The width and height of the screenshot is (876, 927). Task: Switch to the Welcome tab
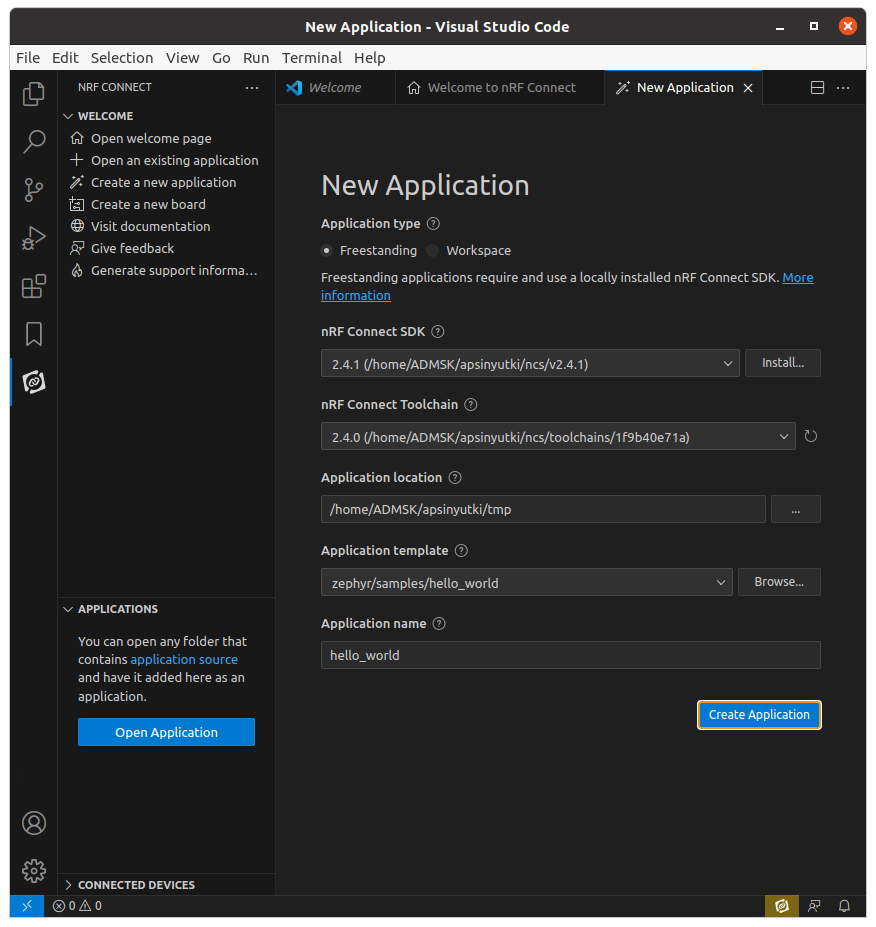(335, 87)
